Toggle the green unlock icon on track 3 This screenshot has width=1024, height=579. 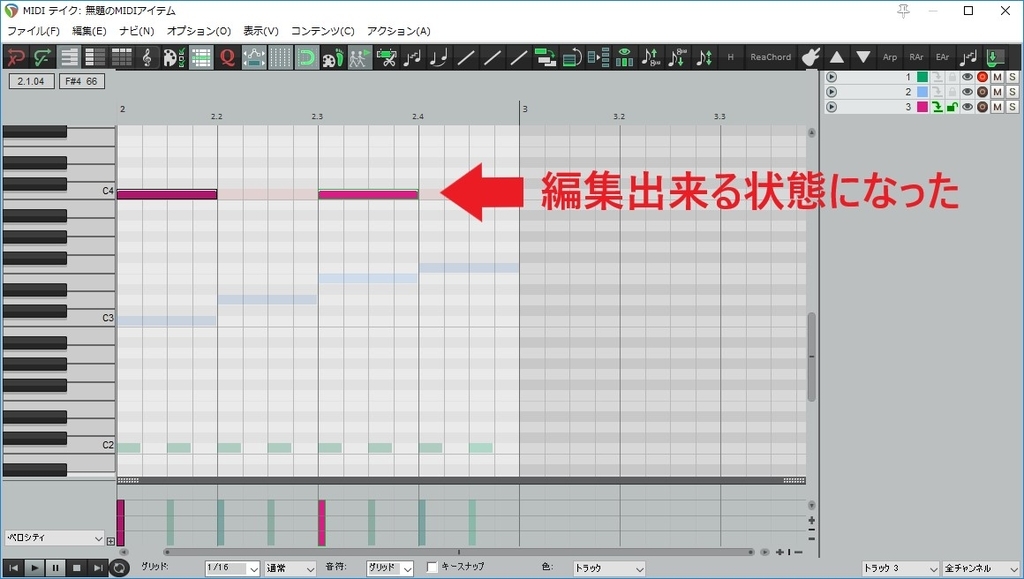[952, 107]
